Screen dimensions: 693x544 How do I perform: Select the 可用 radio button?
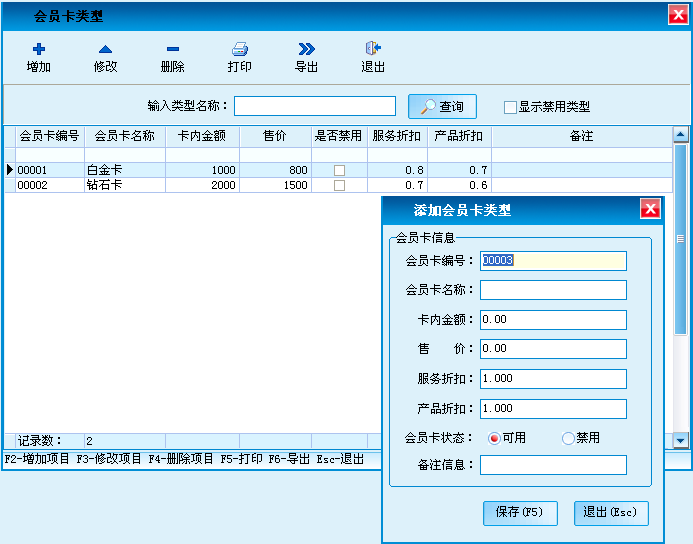pyautogui.click(x=494, y=438)
